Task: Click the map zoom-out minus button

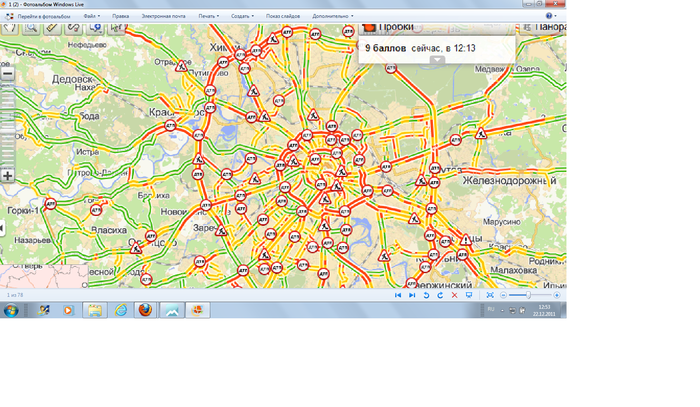Action: coord(8,74)
